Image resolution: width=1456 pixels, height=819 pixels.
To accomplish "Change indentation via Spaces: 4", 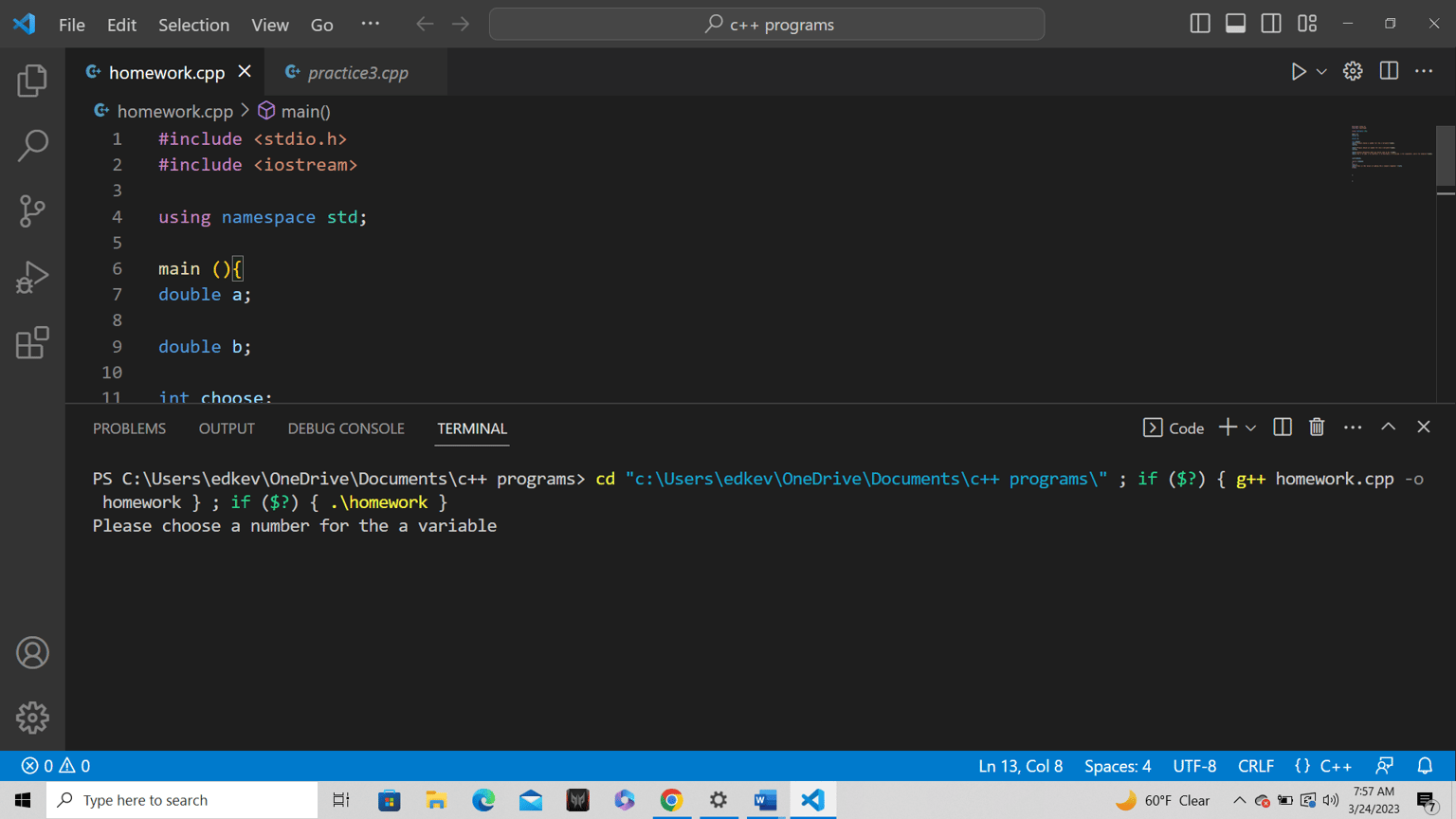I will (x=1118, y=766).
